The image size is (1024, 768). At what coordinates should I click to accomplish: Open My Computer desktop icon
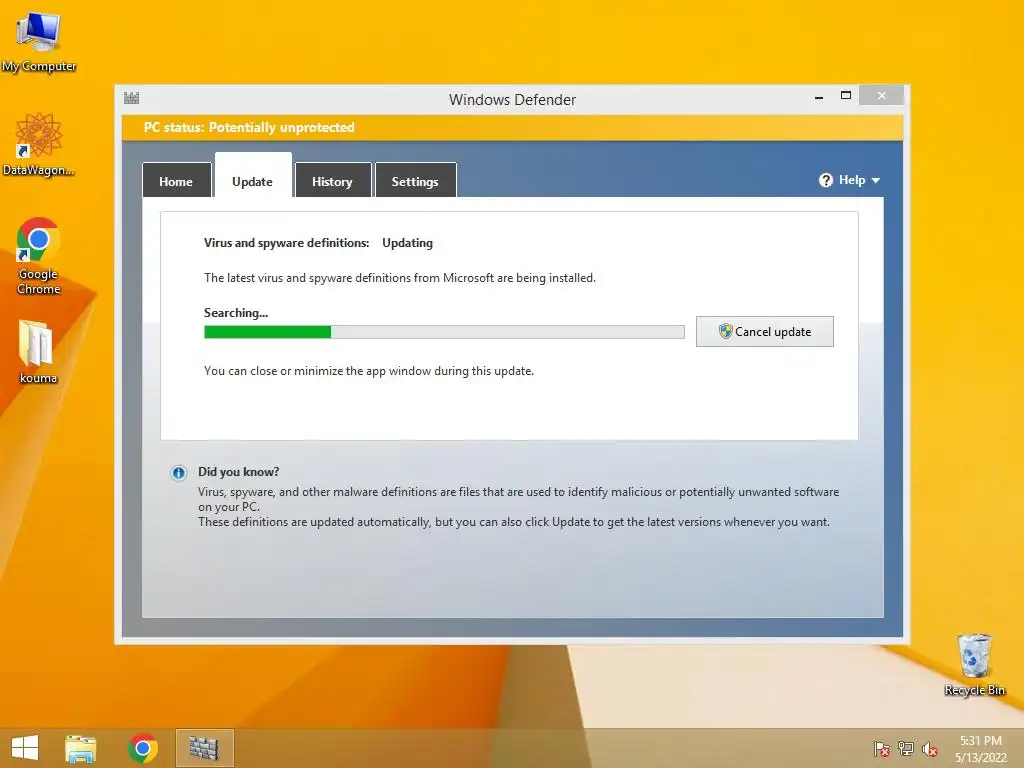[39, 41]
